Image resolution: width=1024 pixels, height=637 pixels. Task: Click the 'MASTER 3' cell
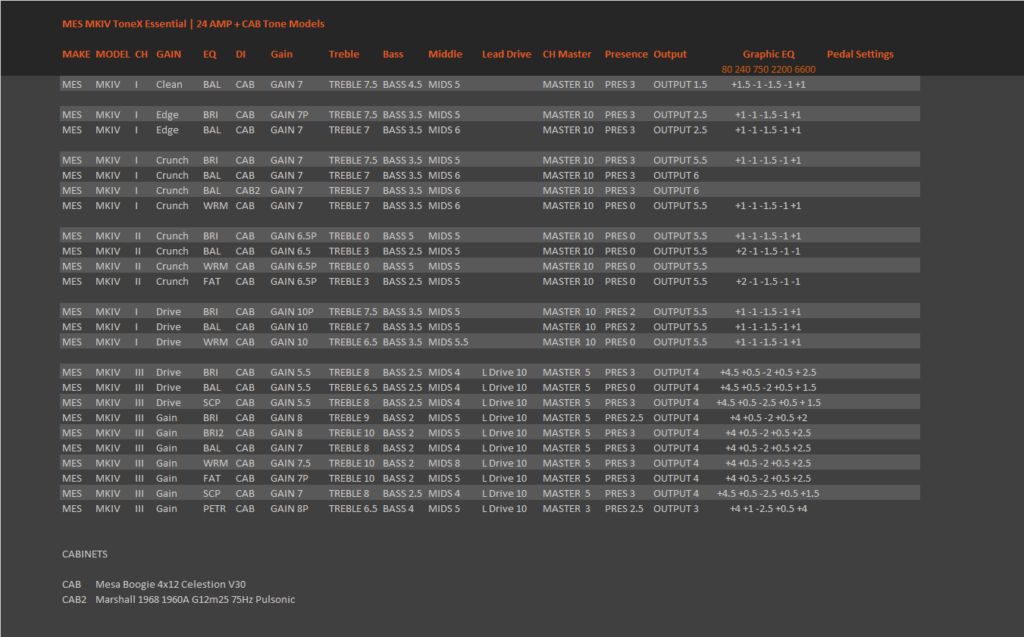click(x=566, y=508)
